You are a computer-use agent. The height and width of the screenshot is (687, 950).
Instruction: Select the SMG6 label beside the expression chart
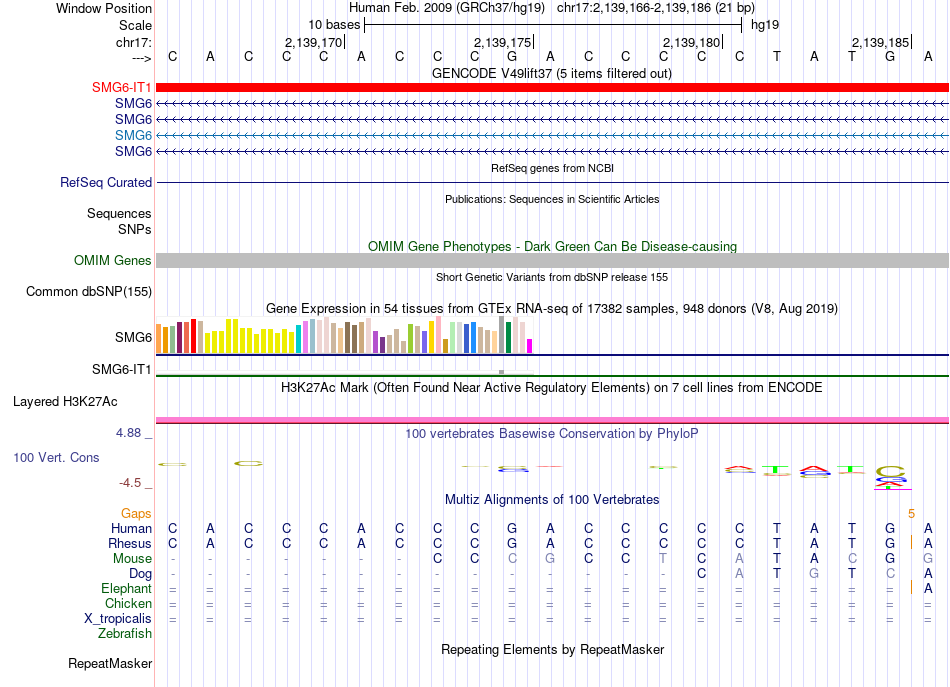[x=133, y=337]
